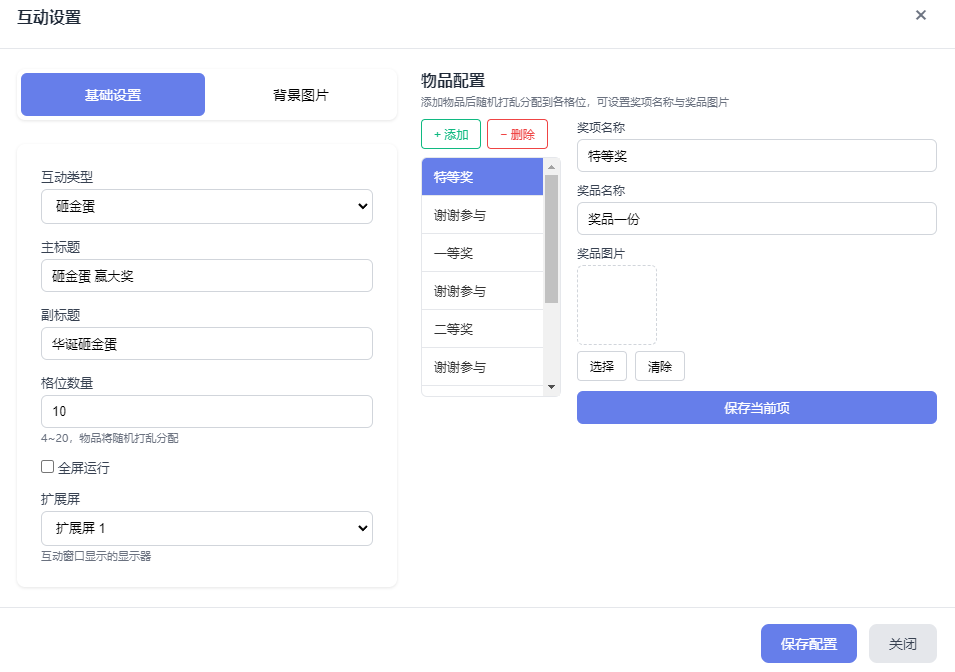
Task: Click the 删除 button to remove a prize
Action: [517, 133]
